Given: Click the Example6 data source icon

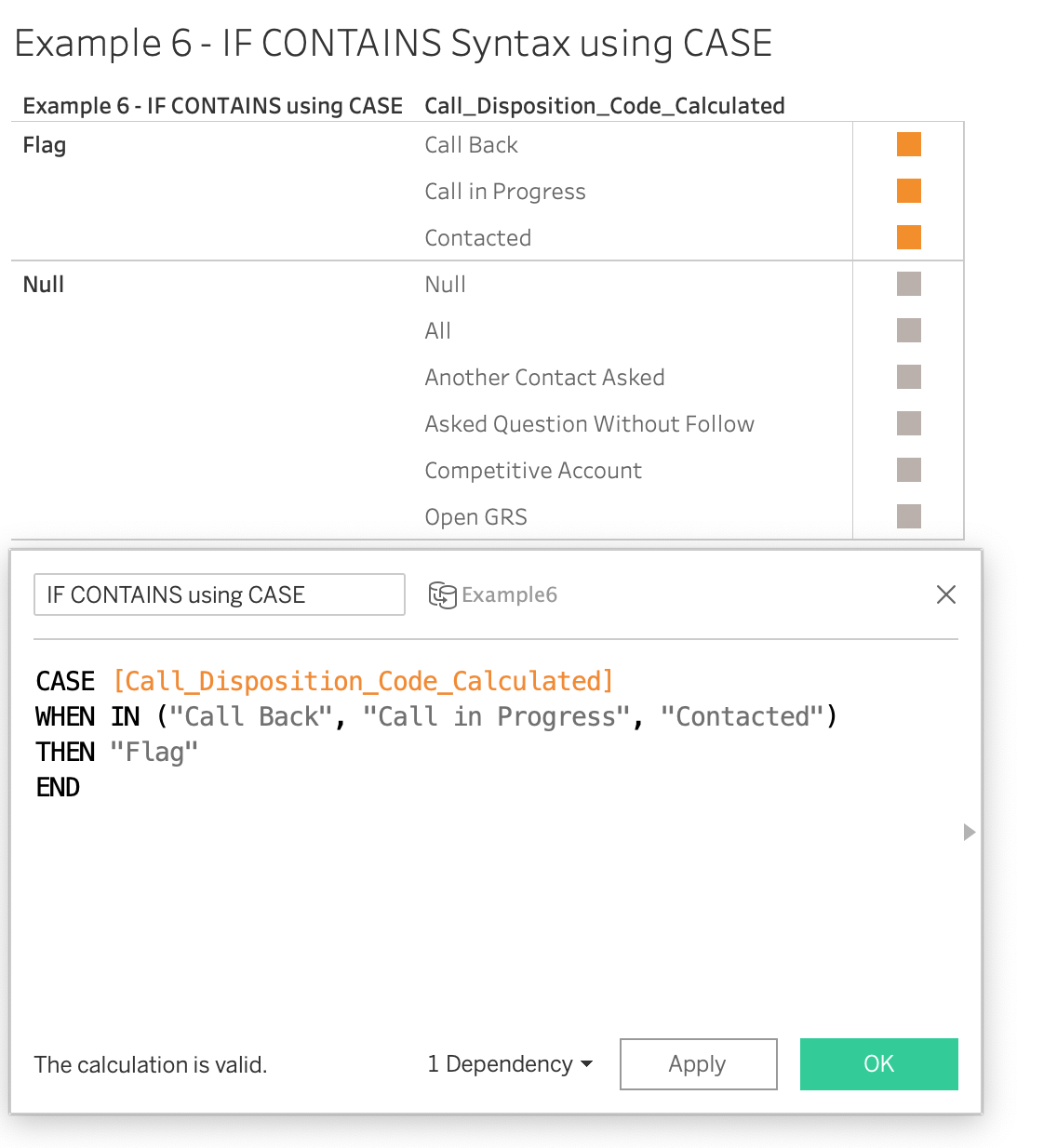Looking at the screenshot, I should point(442,594).
